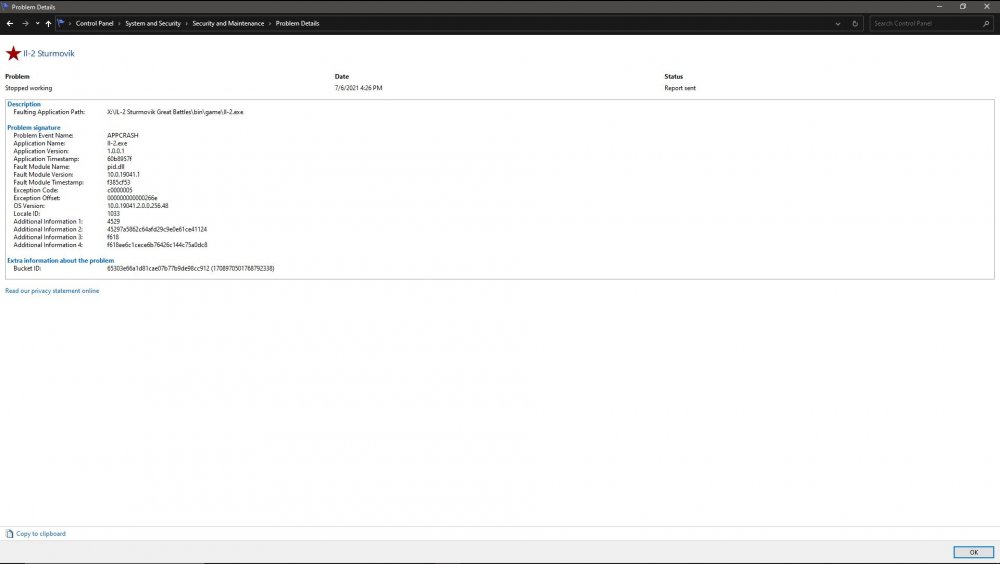Image resolution: width=1000 pixels, height=564 pixels.
Task: Expand the address bar history dropdown
Action: click(837, 23)
